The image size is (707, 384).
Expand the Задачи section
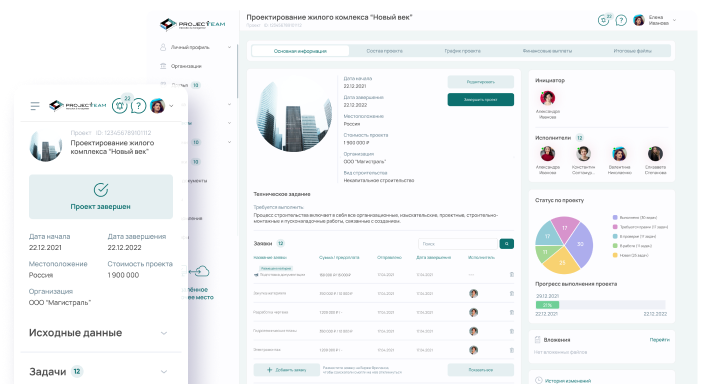pyautogui.click(x=164, y=372)
